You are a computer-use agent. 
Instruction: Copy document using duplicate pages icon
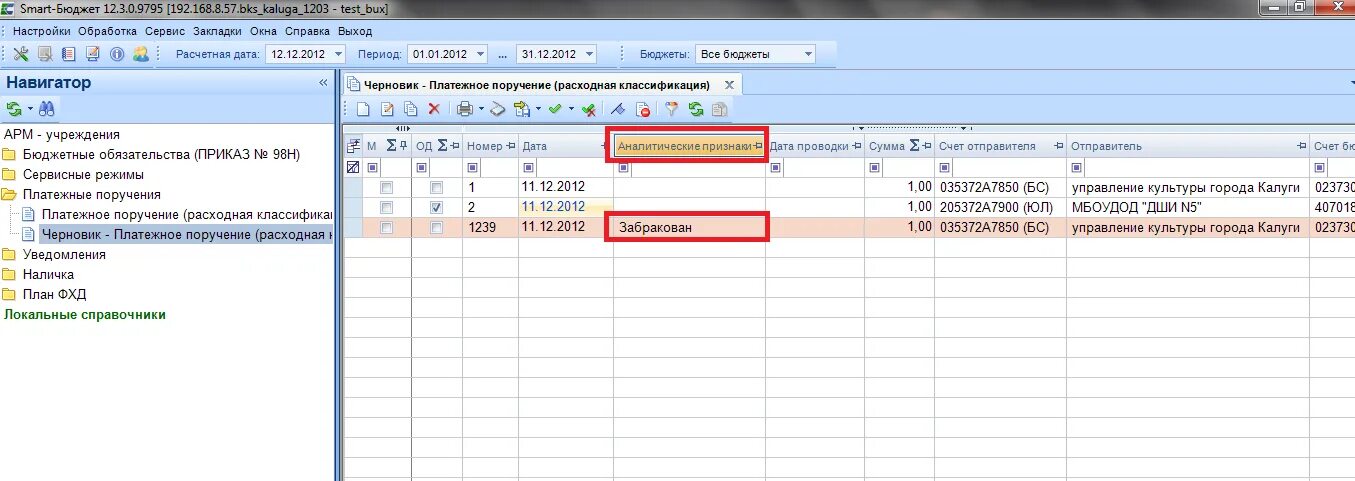point(410,109)
